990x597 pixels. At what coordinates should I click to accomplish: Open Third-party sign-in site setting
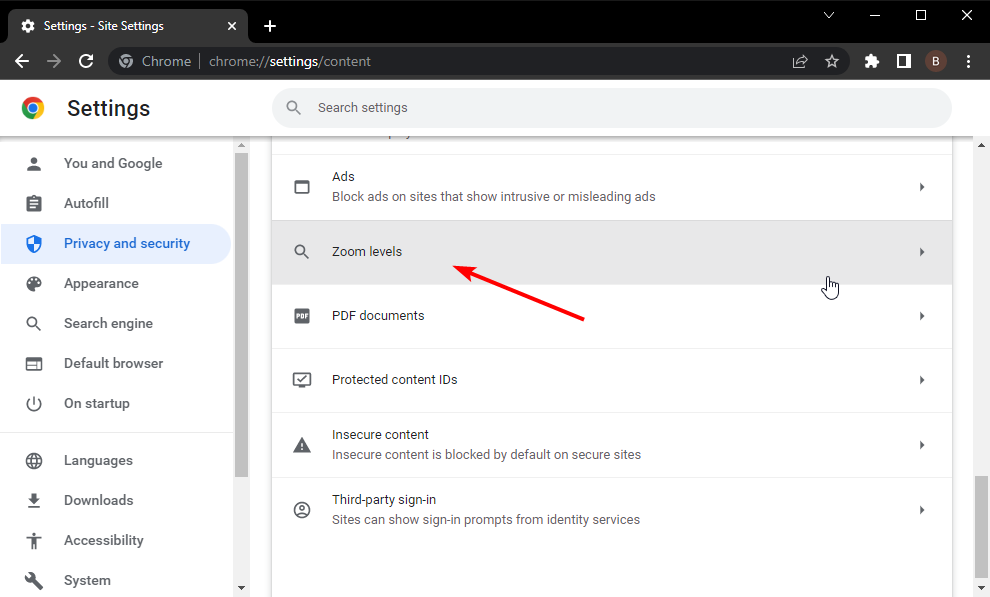tap(611, 510)
